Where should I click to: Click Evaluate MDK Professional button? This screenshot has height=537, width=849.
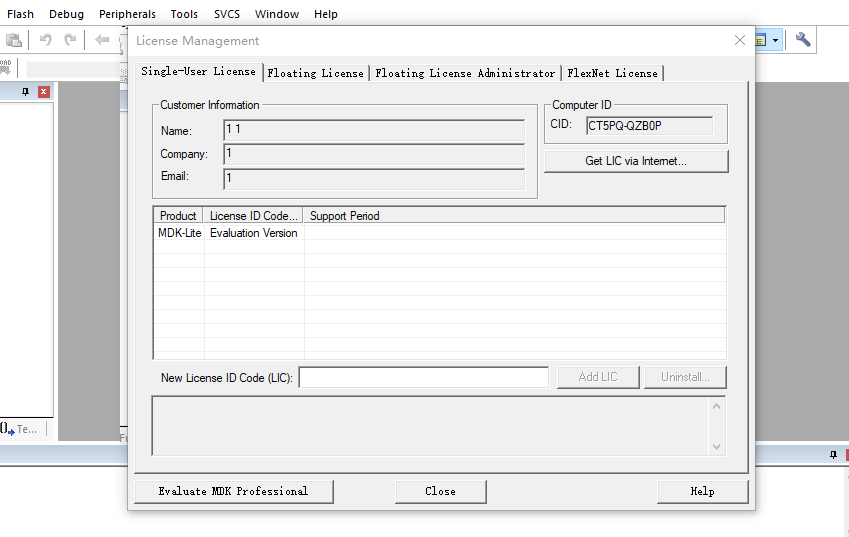pyautogui.click(x=233, y=492)
